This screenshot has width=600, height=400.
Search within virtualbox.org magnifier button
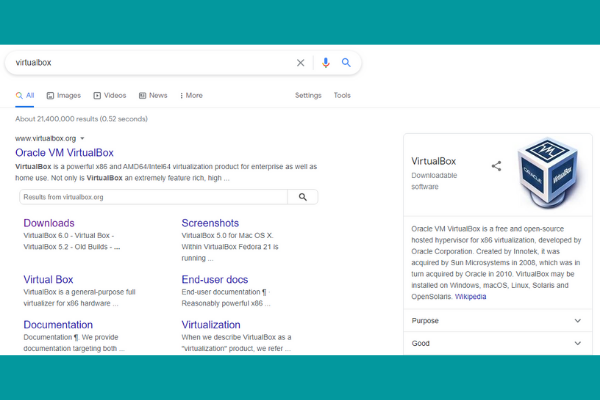303,197
